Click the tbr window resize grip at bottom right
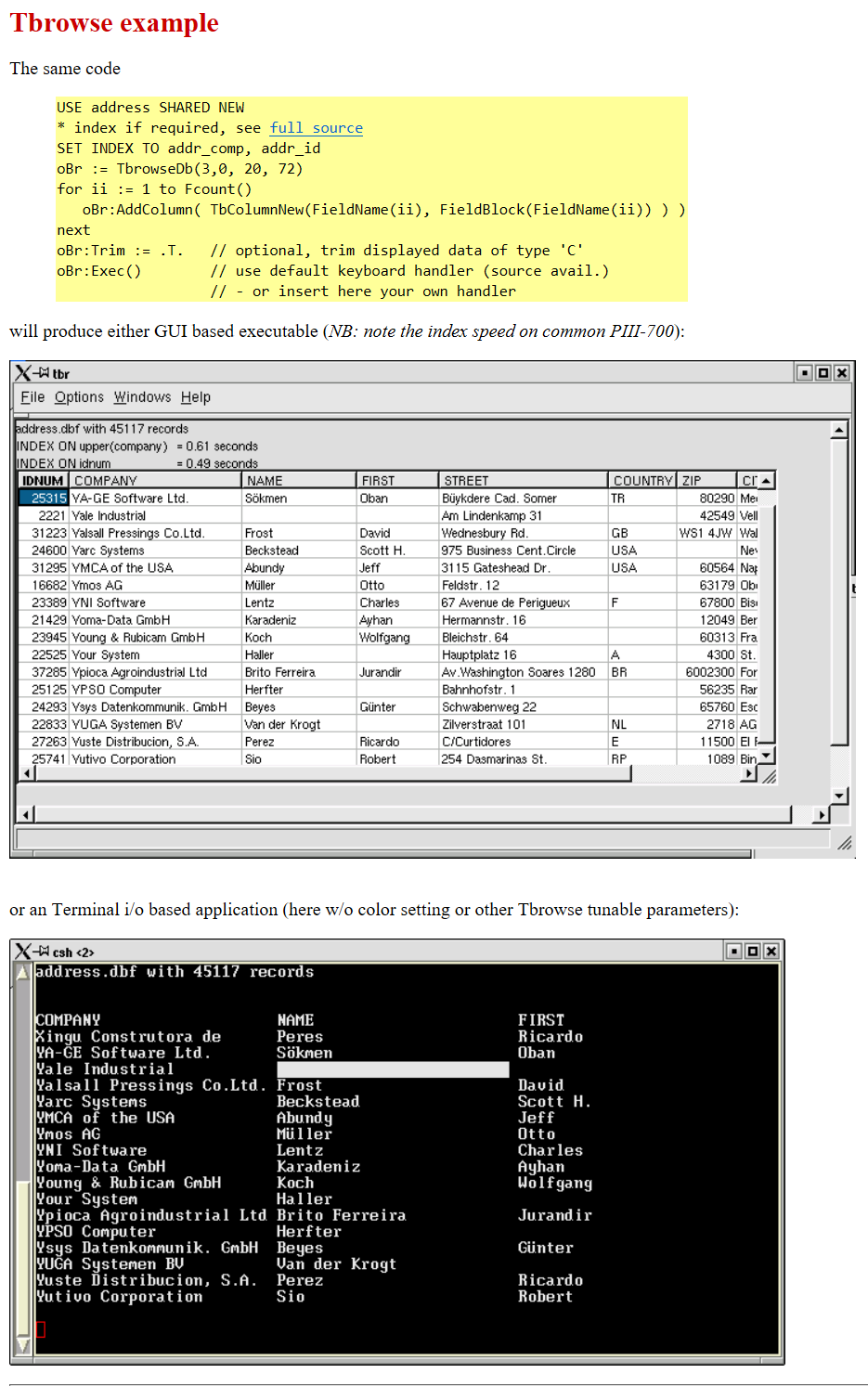Screen dimensions: 868x1386 (844, 842)
